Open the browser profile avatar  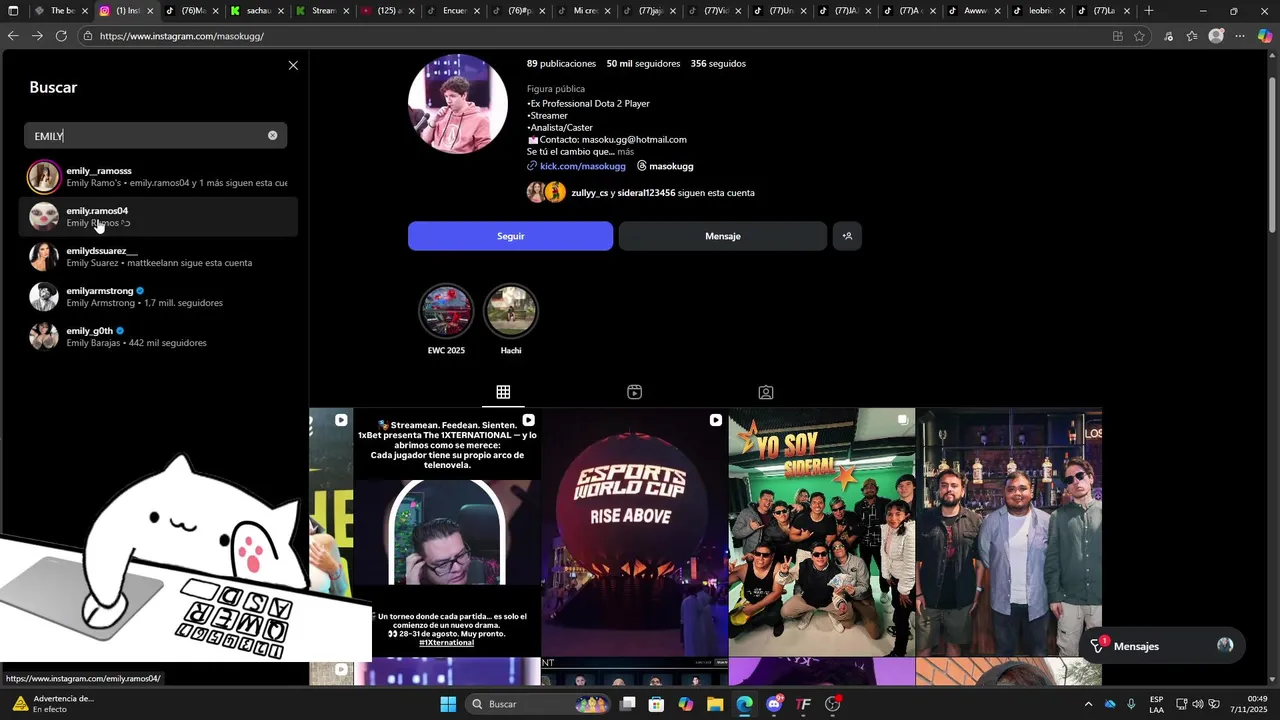click(x=1216, y=36)
